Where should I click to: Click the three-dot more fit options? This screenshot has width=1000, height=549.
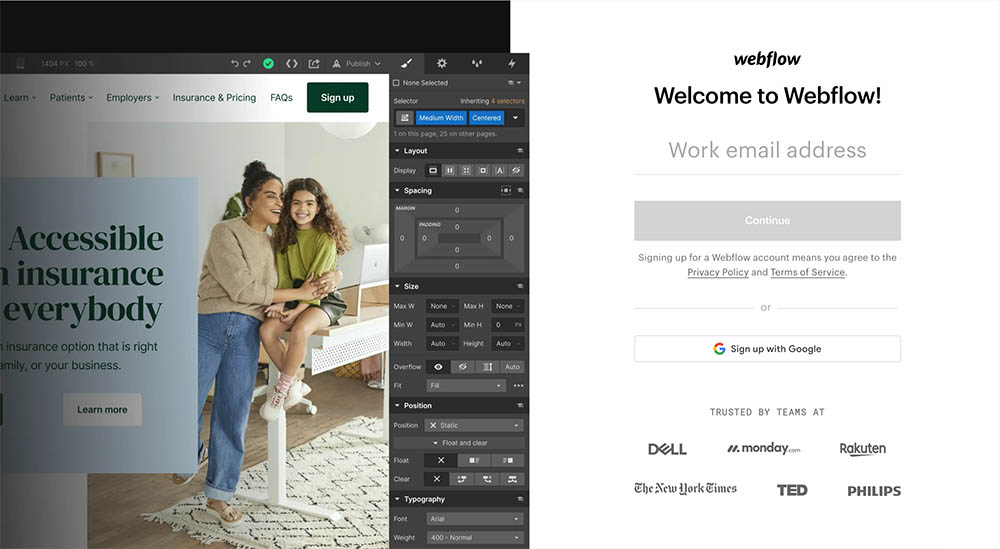(x=518, y=386)
